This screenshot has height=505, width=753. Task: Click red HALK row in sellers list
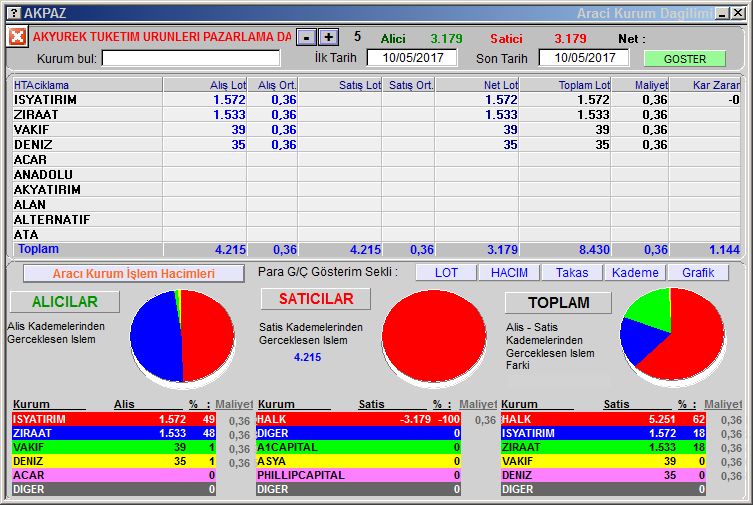pos(358,419)
